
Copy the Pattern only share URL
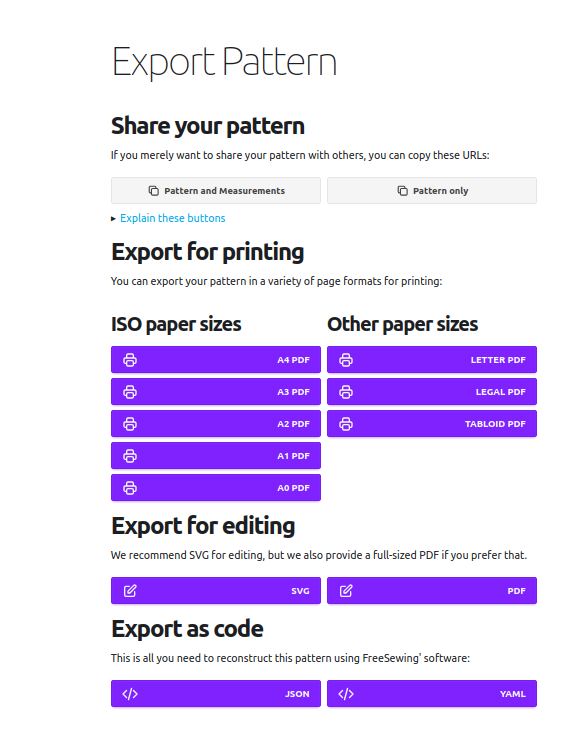point(432,191)
